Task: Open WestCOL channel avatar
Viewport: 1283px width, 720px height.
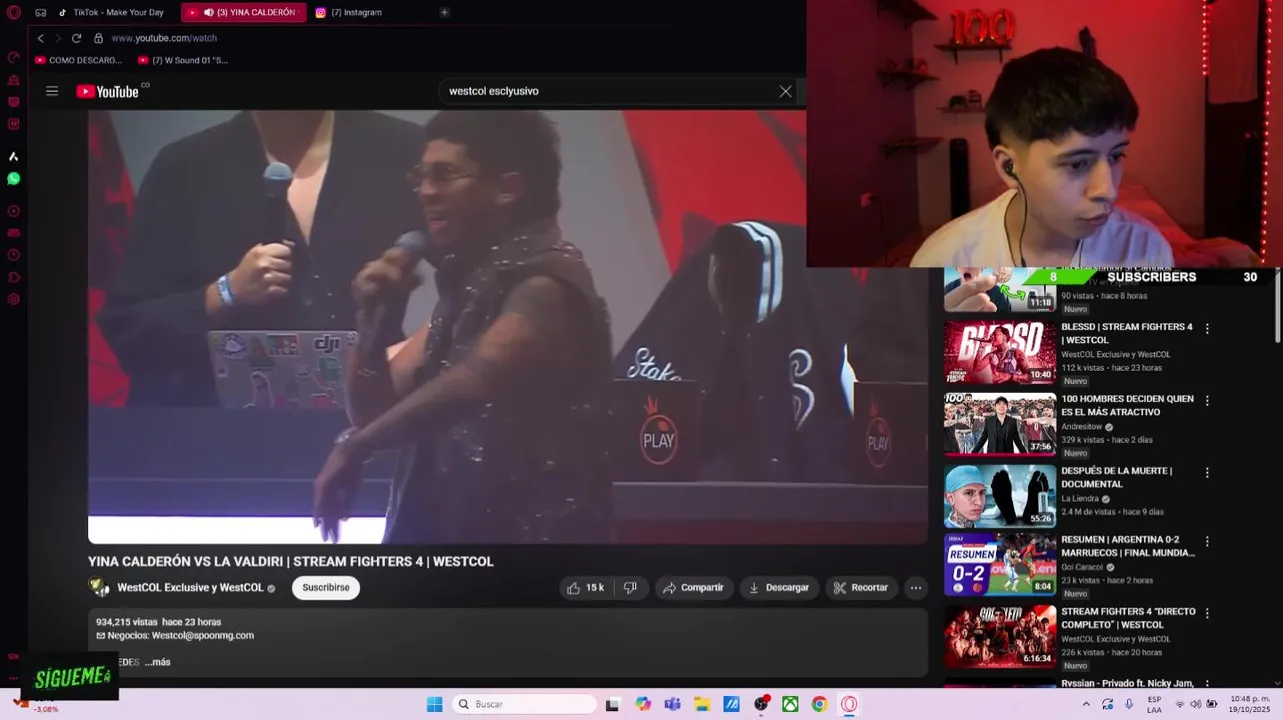Action: point(99,587)
